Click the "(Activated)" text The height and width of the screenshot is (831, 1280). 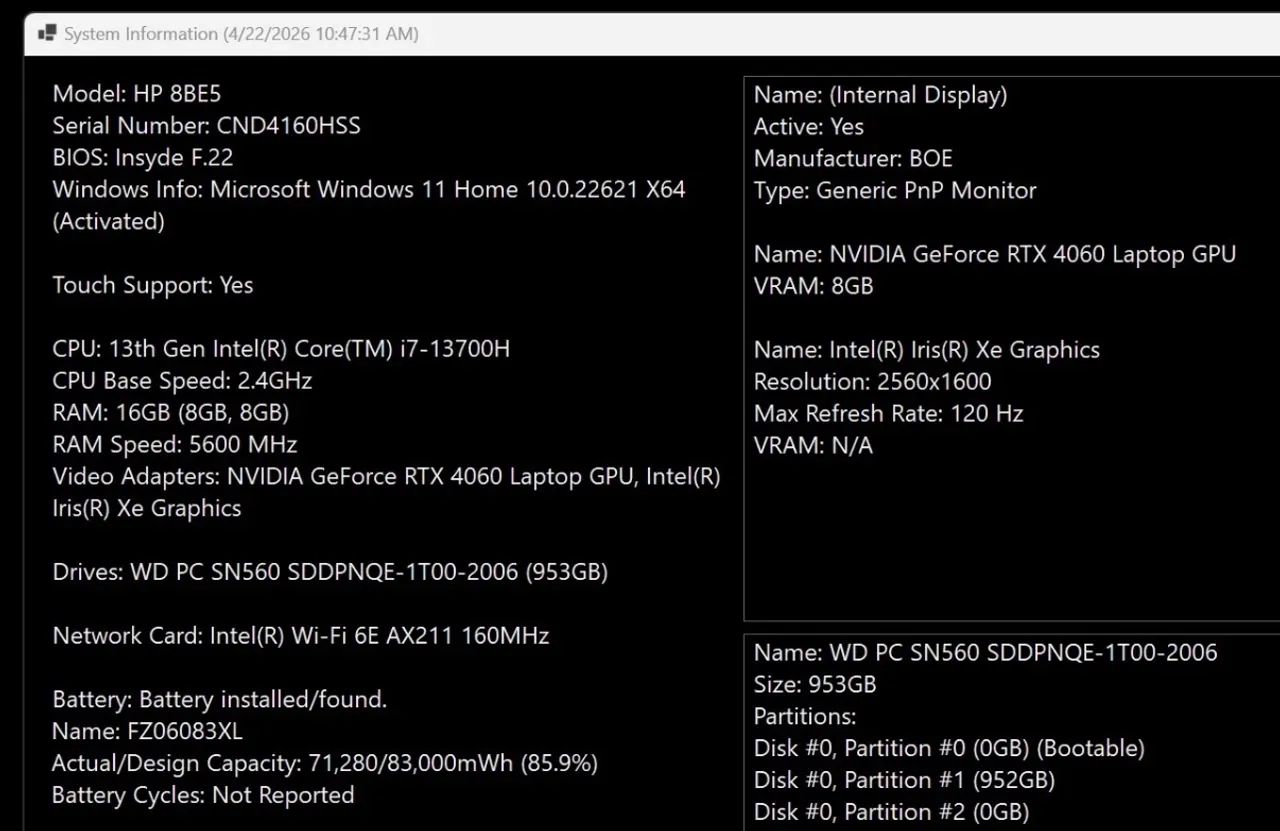[108, 222]
